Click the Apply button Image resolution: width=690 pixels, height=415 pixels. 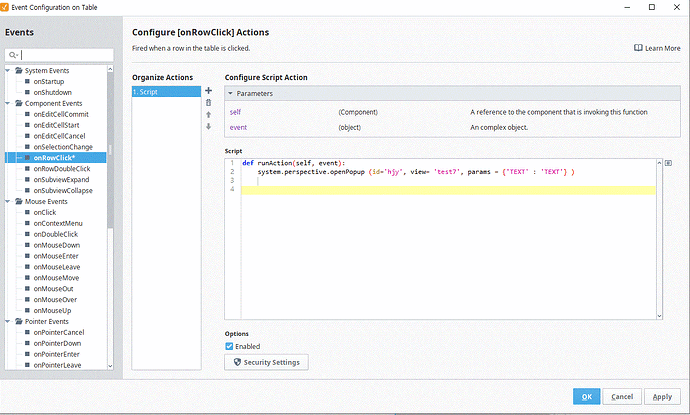click(662, 397)
